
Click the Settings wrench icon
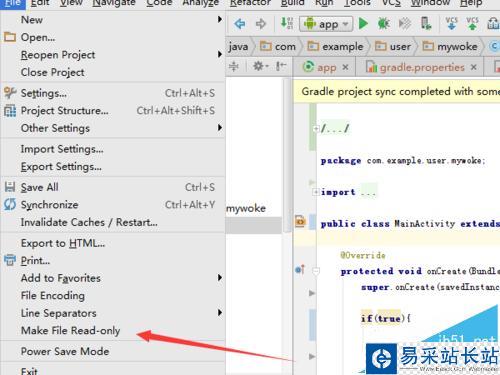pos(10,93)
